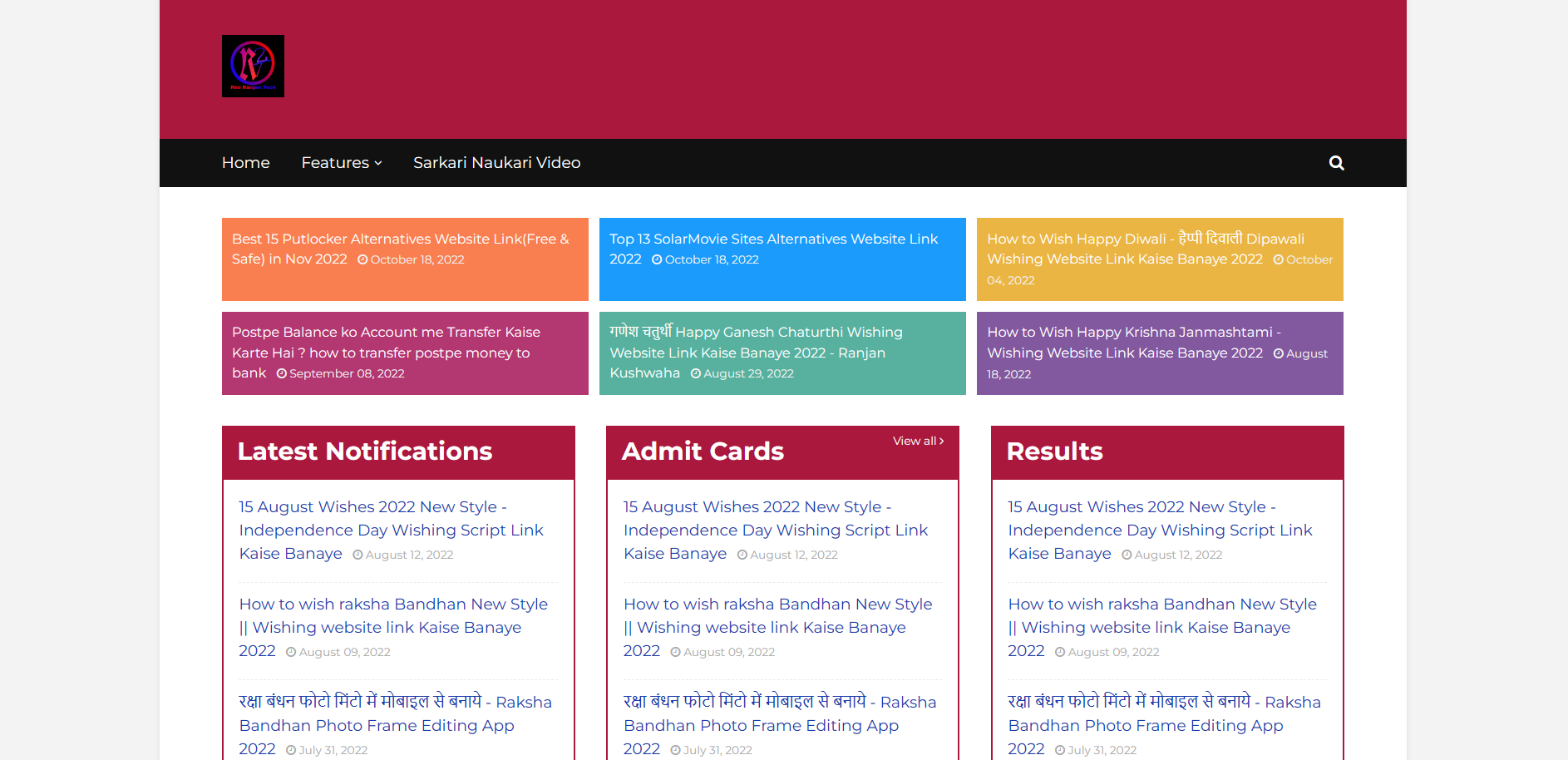Open 15 August Wishes in Results

coord(1159,530)
